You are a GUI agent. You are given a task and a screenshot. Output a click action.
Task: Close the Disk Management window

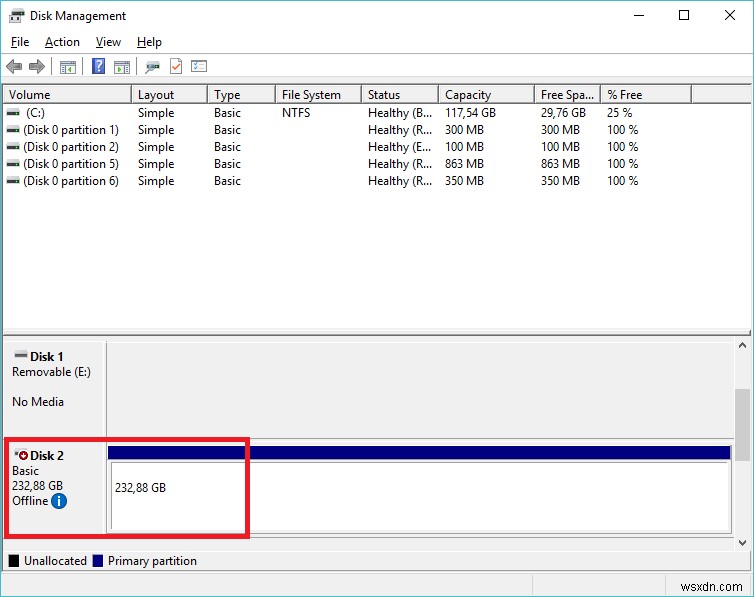pos(729,15)
